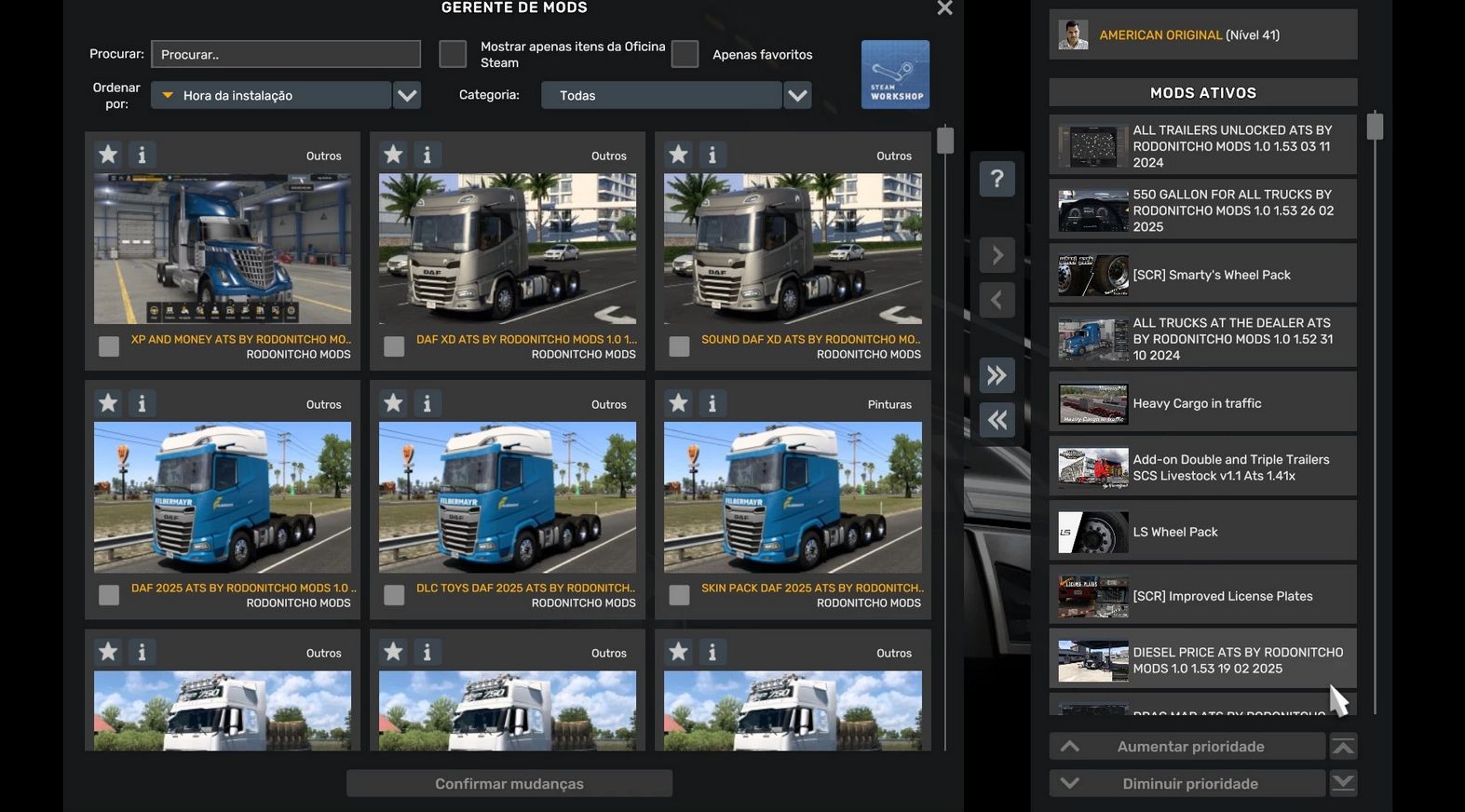Open the Steam Workshop icon
The height and width of the screenshot is (812, 1465).
(894, 74)
